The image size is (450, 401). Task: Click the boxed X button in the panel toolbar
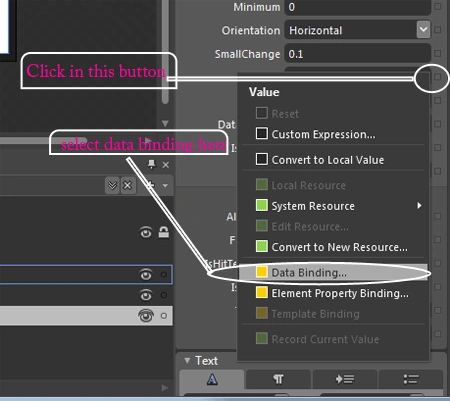pyautogui.click(x=127, y=185)
